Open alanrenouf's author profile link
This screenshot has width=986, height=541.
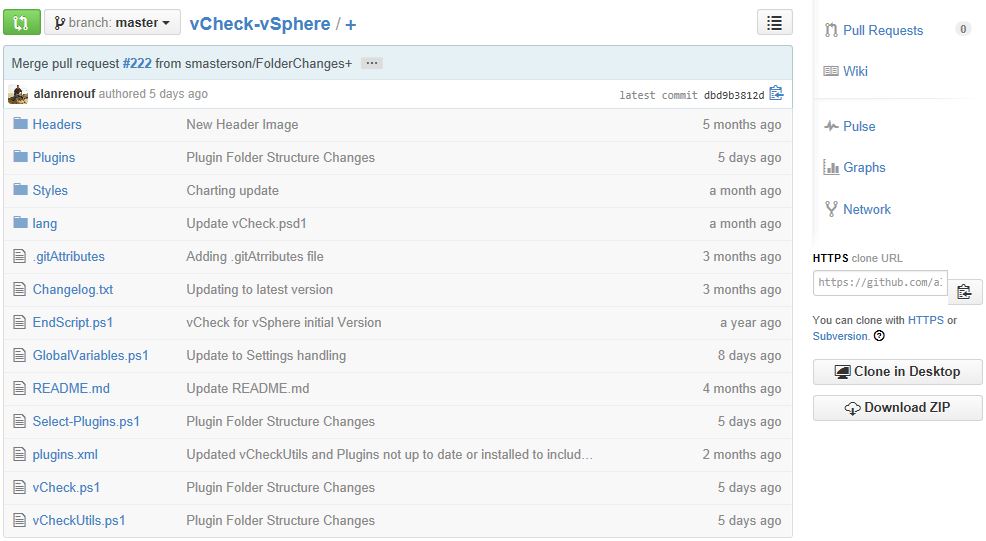pyautogui.click(x=64, y=94)
